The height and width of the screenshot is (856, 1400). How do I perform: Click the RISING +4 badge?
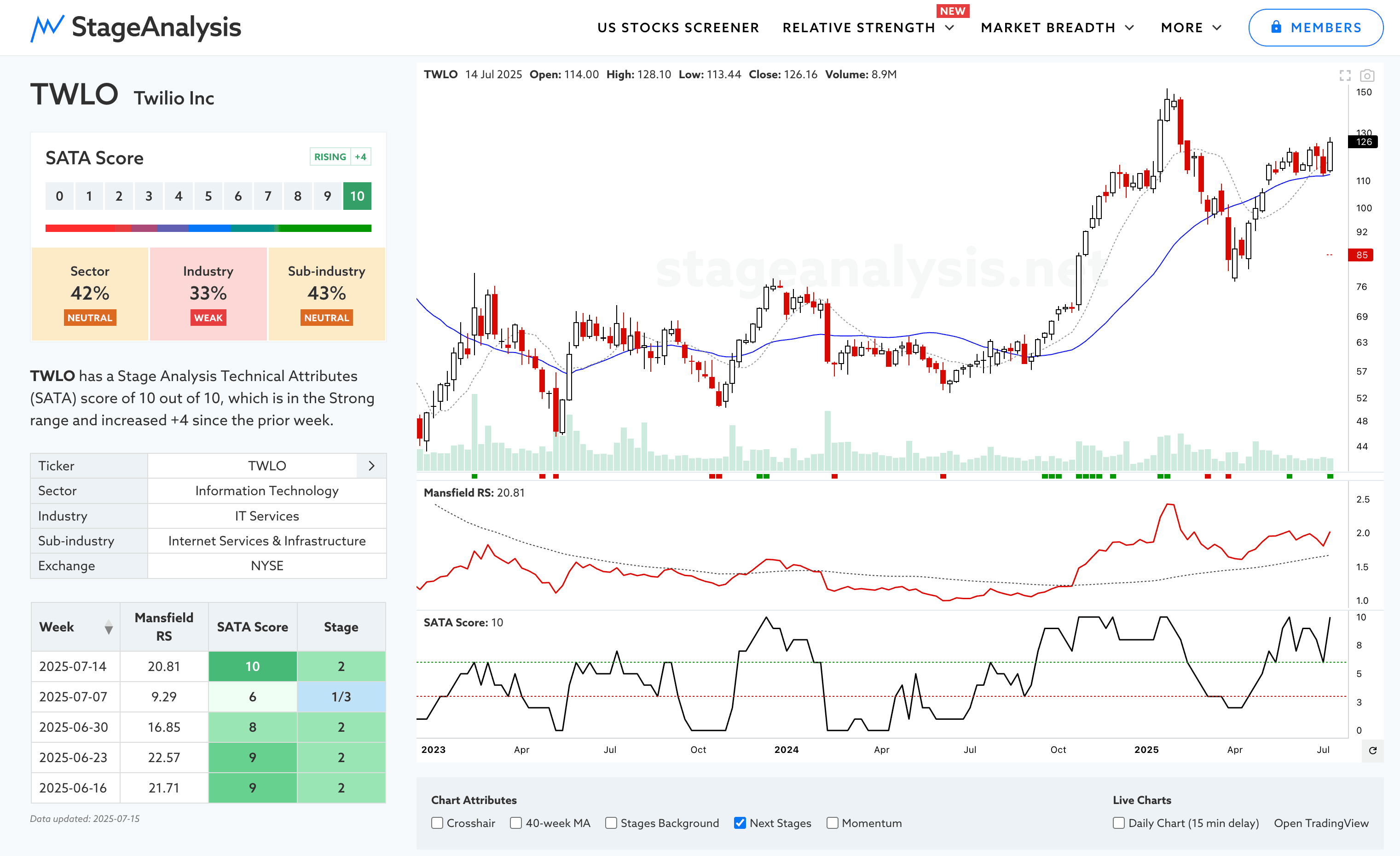click(x=341, y=157)
